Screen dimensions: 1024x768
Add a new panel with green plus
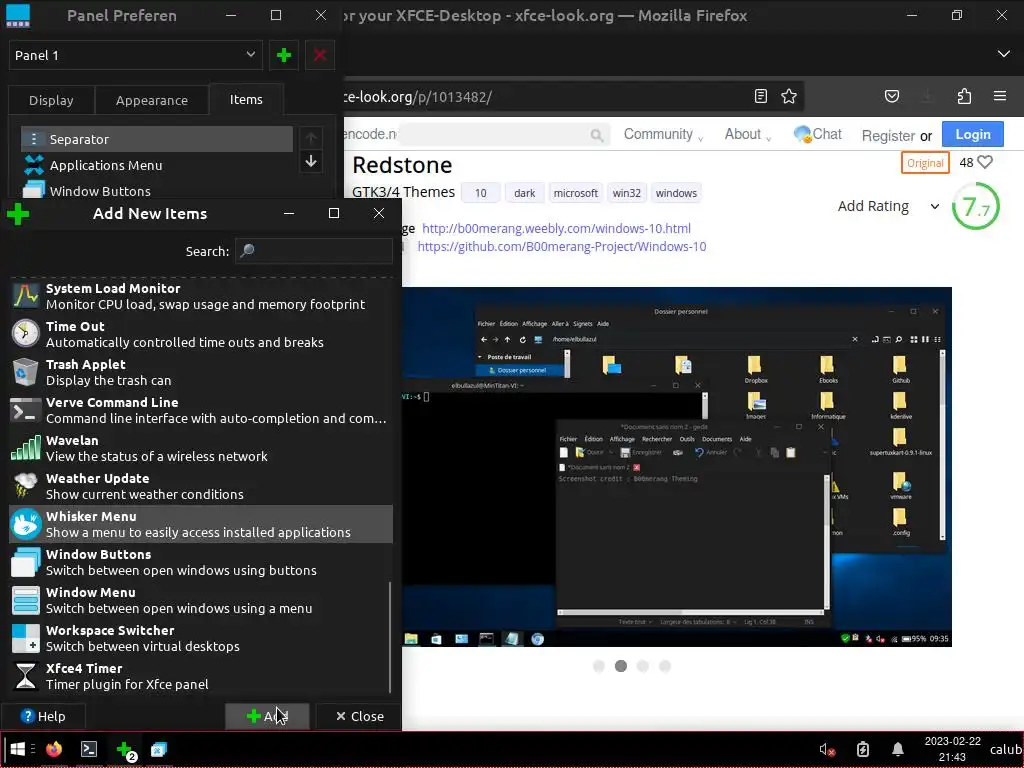coord(284,56)
